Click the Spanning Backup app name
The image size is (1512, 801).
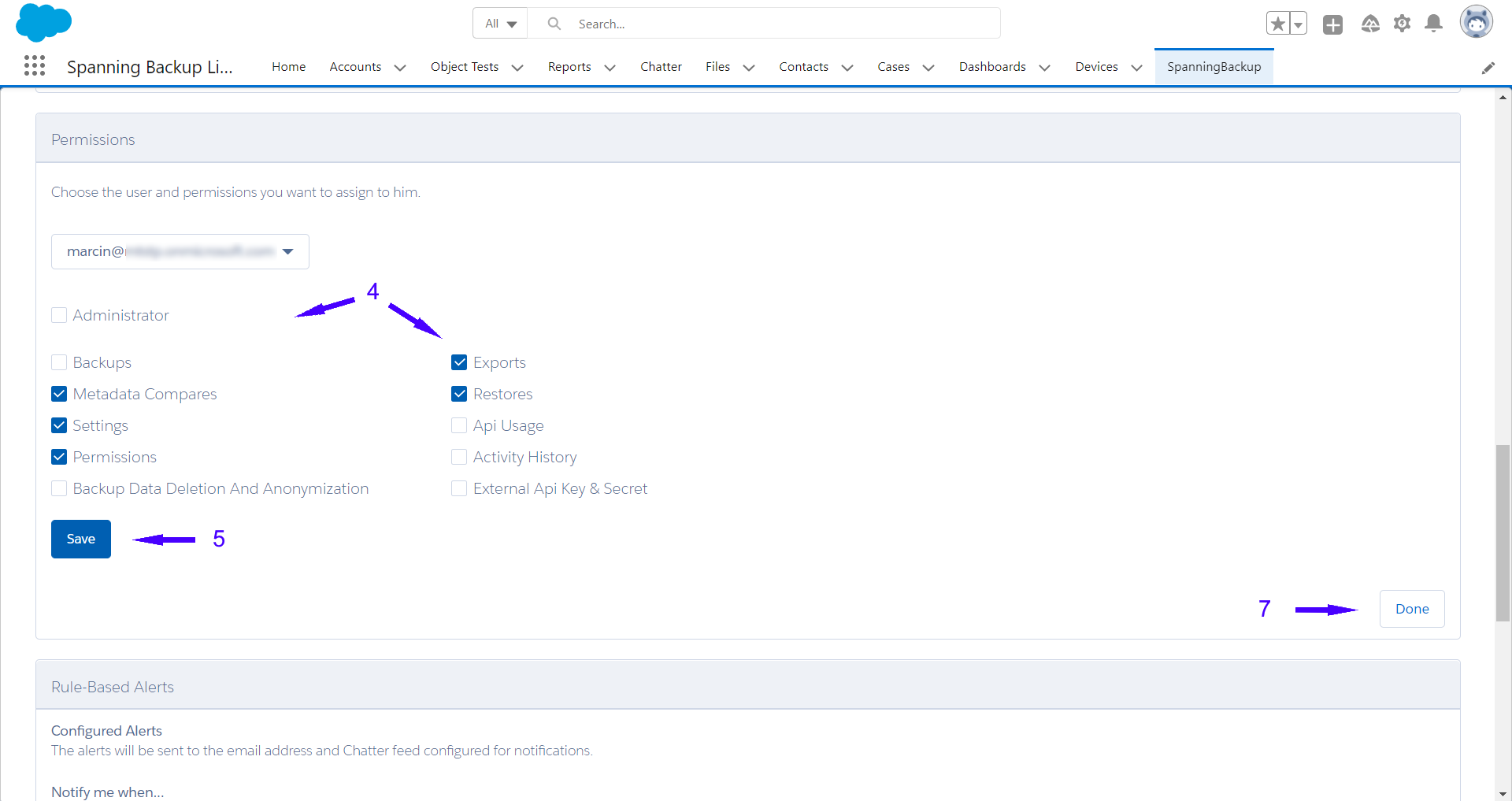click(x=150, y=67)
